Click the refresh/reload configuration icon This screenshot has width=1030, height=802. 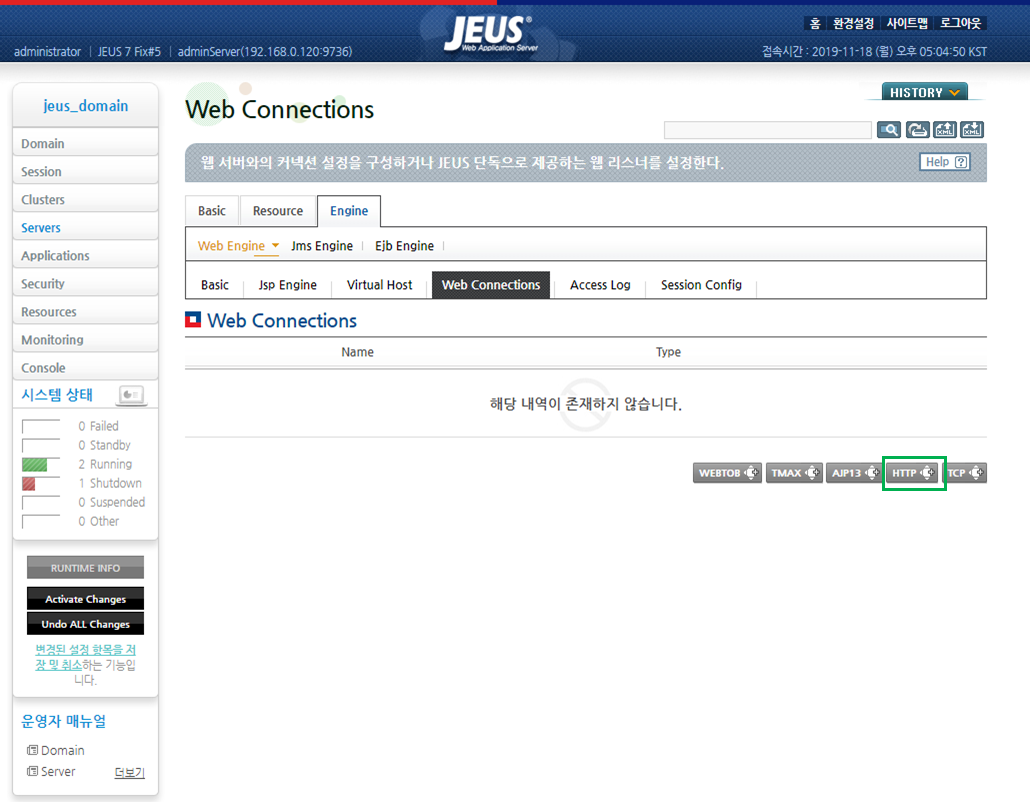click(917, 130)
